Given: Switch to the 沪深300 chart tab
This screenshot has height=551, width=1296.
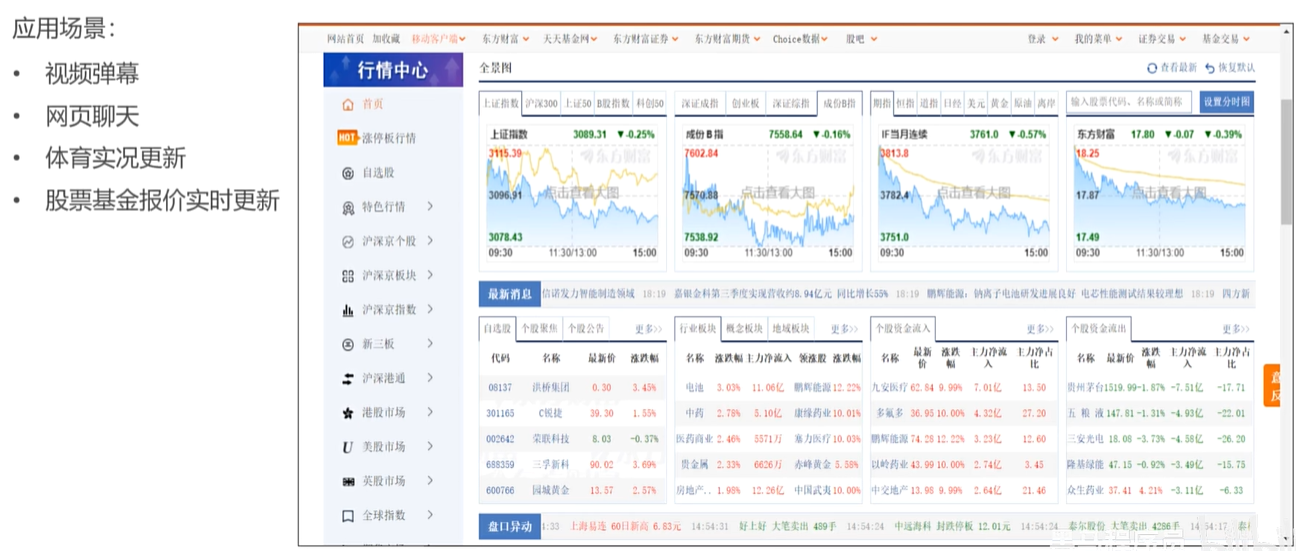Looking at the screenshot, I should 541,103.
